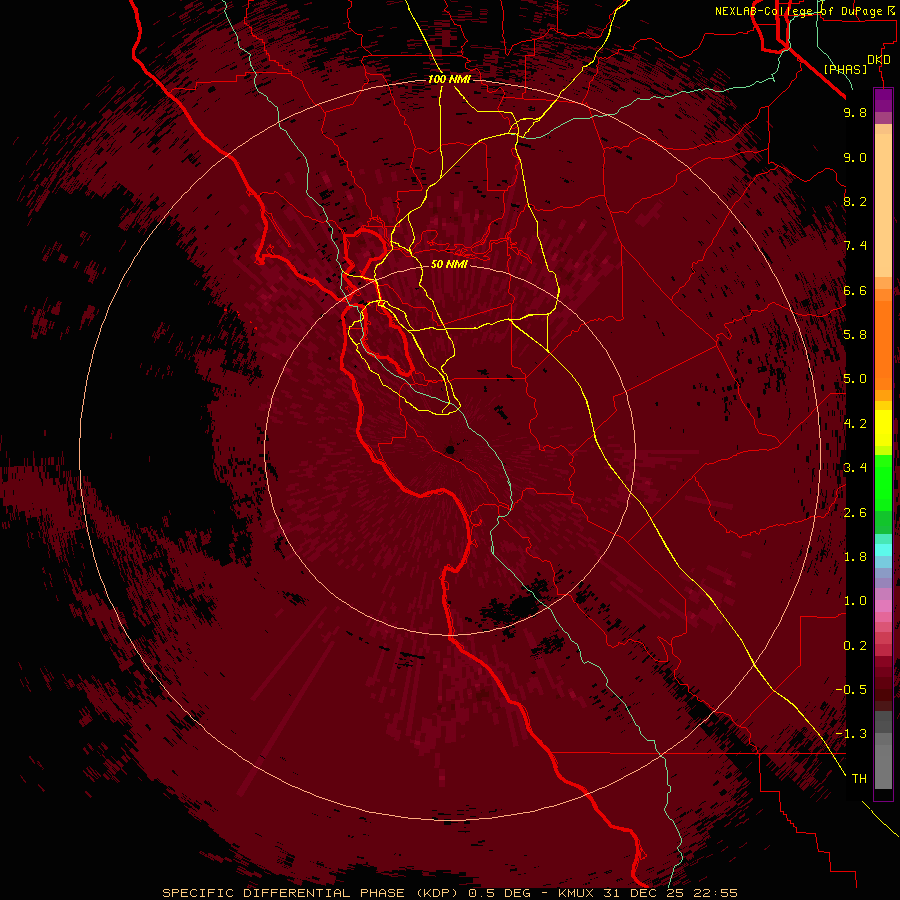The height and width of the screenshot is (900, 900).
Task: Click the -1.3 value on the color scale
Action: click(851, 734)
